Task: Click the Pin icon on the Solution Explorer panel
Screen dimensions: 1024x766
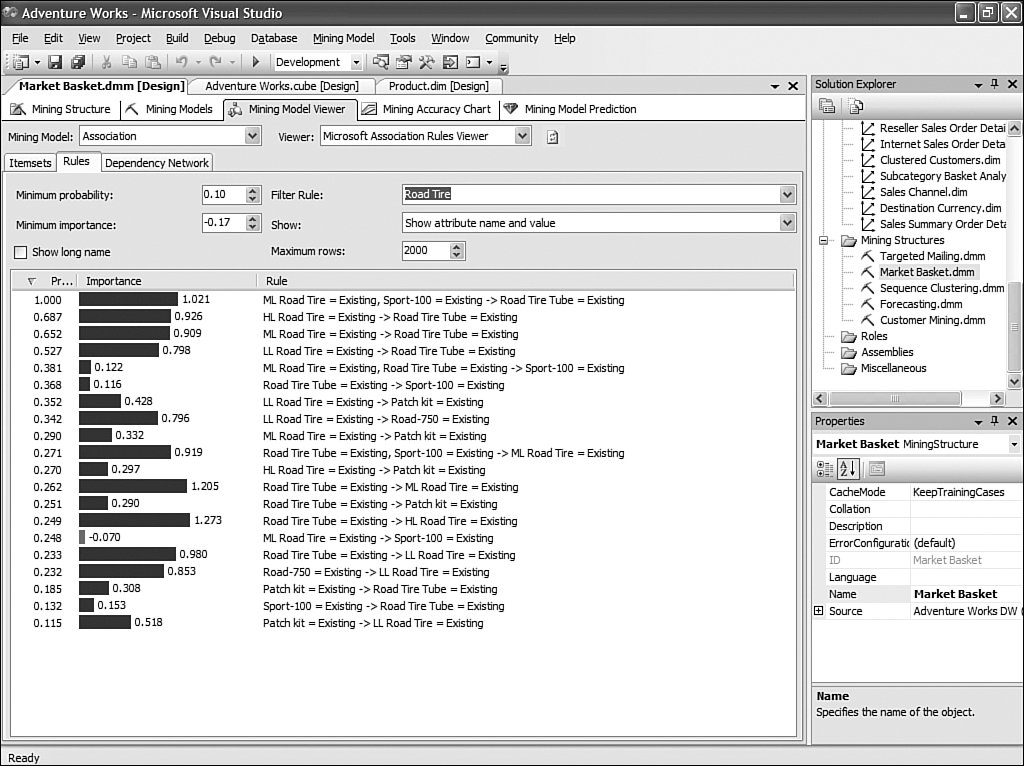Action: click(x=994, y=85)
